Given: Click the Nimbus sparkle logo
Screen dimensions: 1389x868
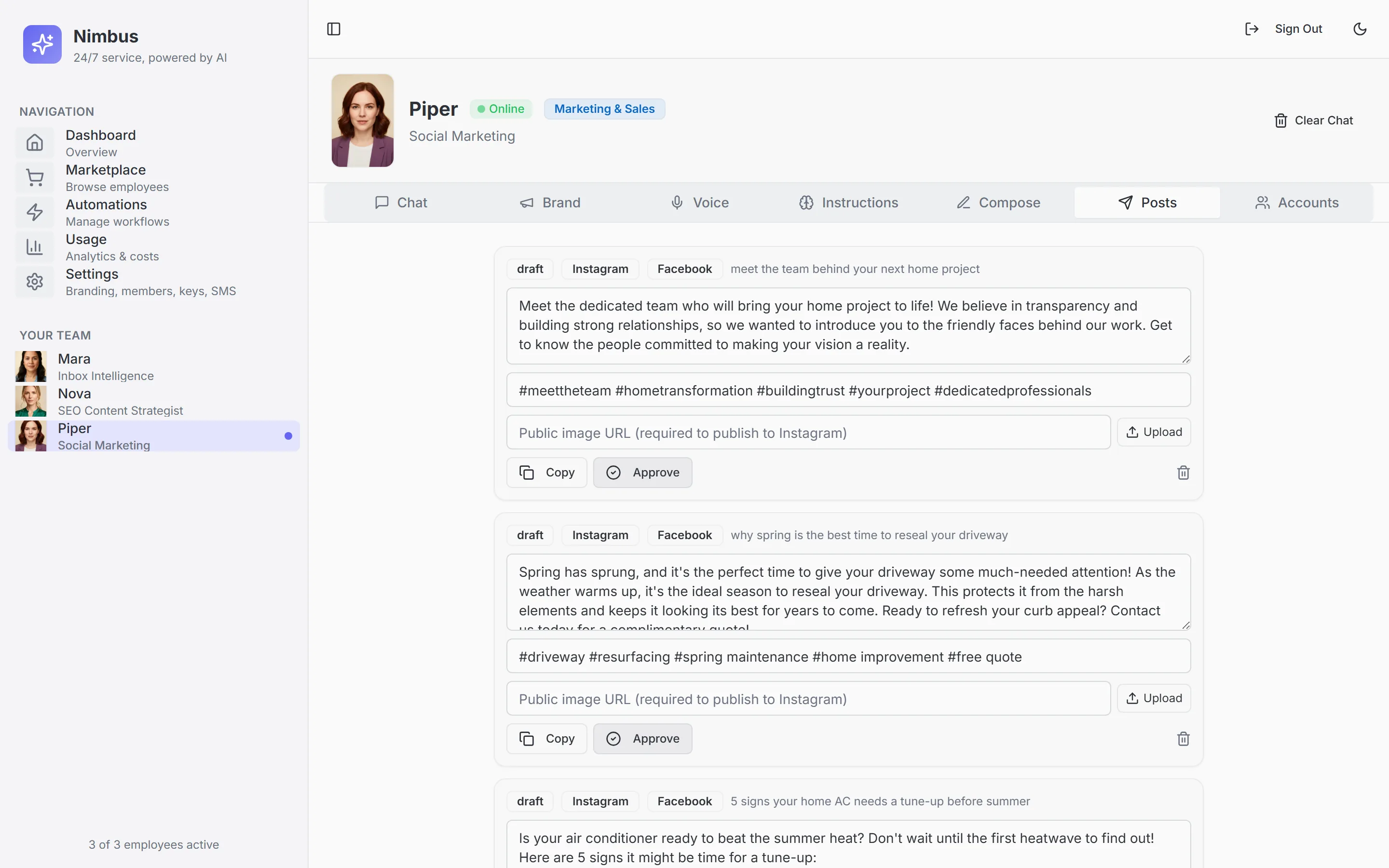Looking at the screenshot, I should (x=42, y=44).
